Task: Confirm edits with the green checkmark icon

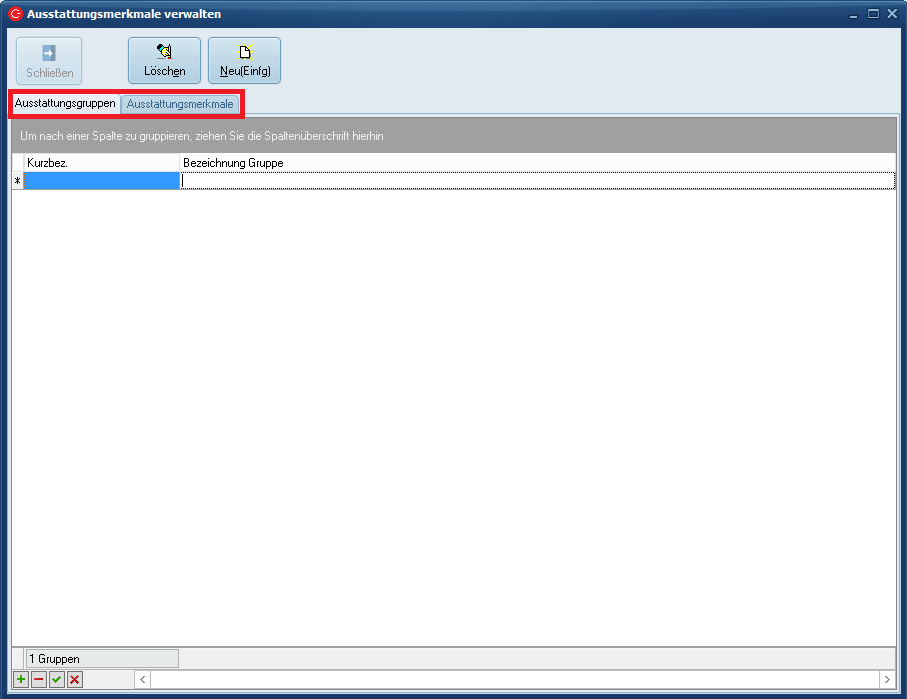Action: [x=57, y=680]
